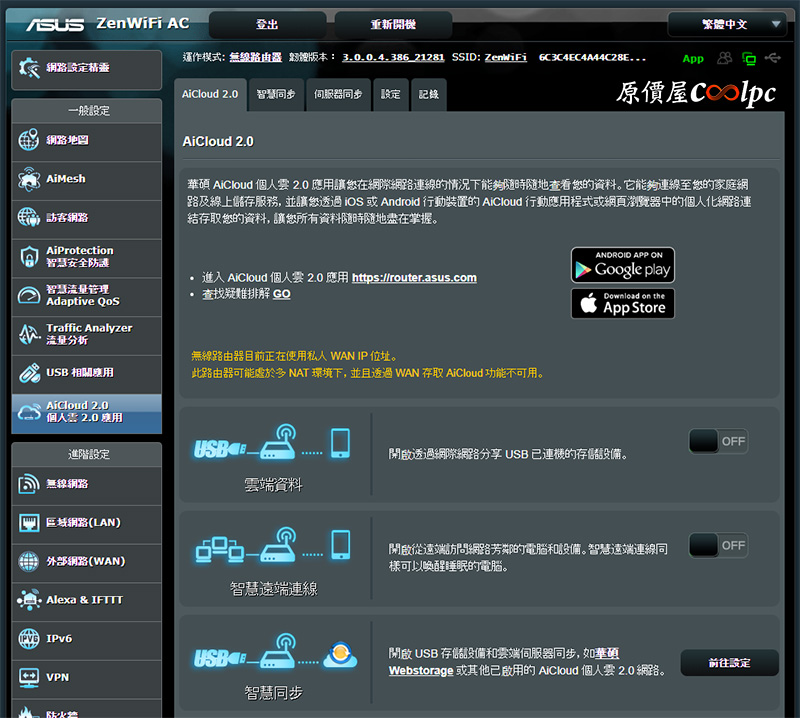Open the https://router.asus.com link
This screenshot has width=800, height=718.
pos(414,278)
